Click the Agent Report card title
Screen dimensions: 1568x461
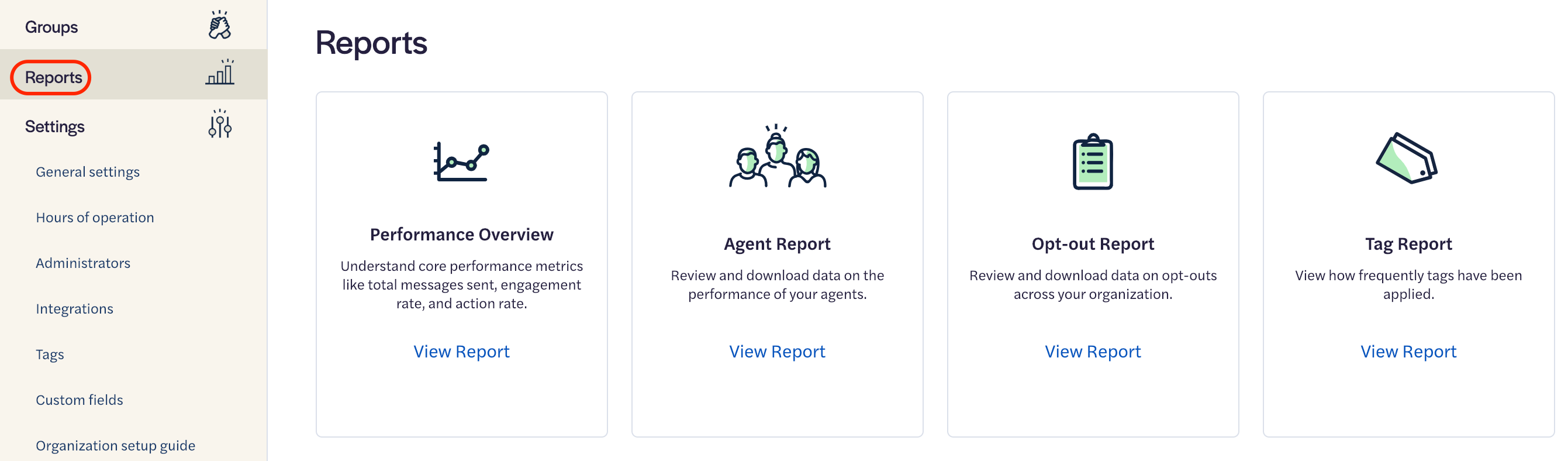click(778, 243)
